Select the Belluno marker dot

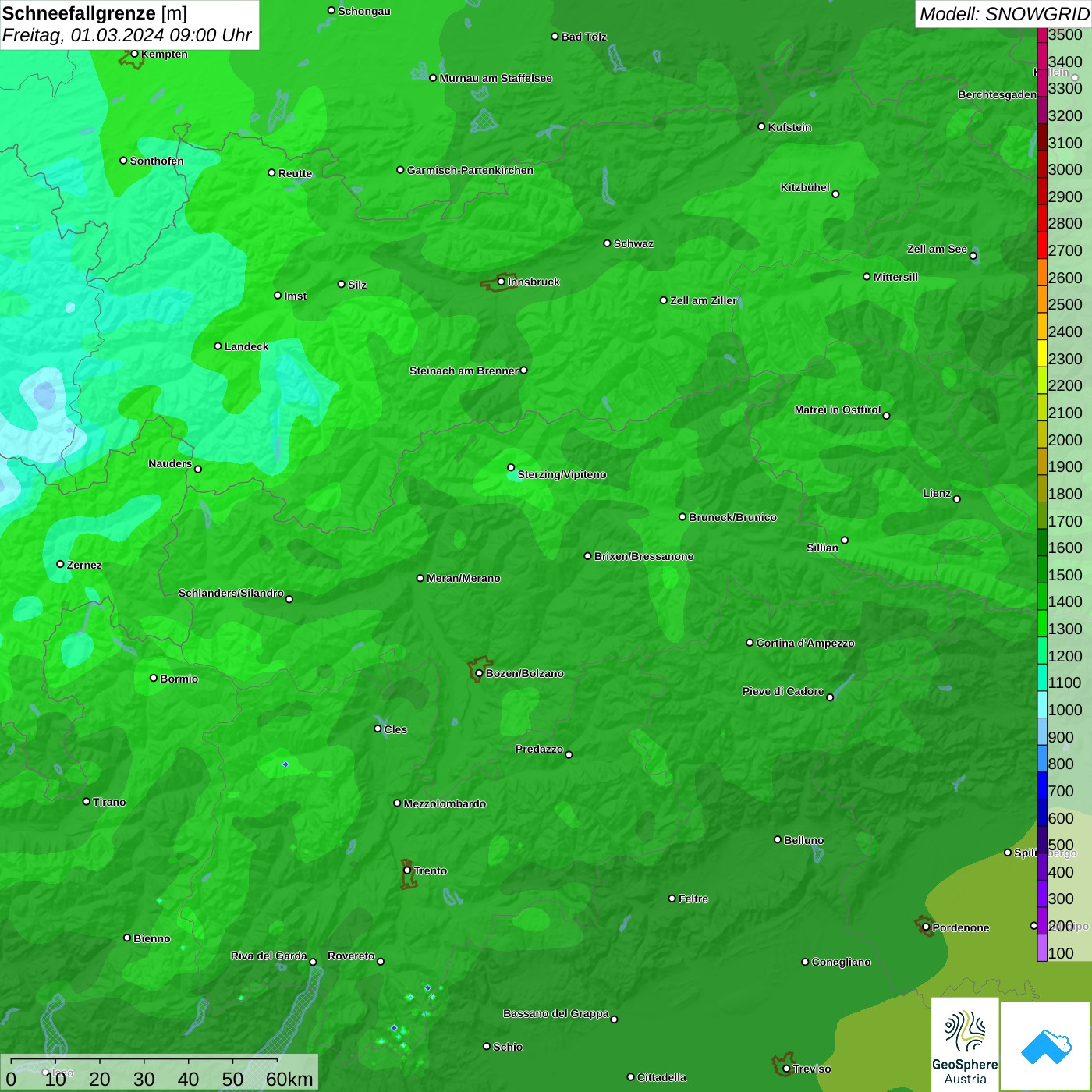click(778, 839)
